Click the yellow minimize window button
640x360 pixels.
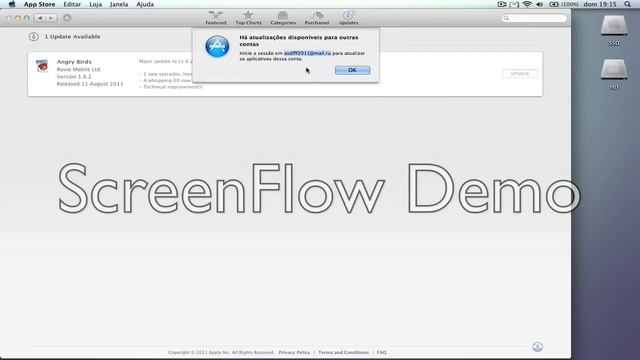[18, 18]
